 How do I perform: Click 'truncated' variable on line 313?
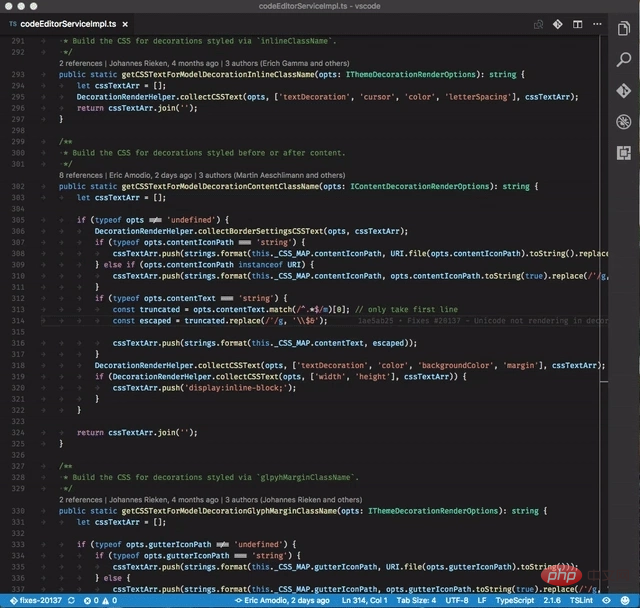click(160, 309)
